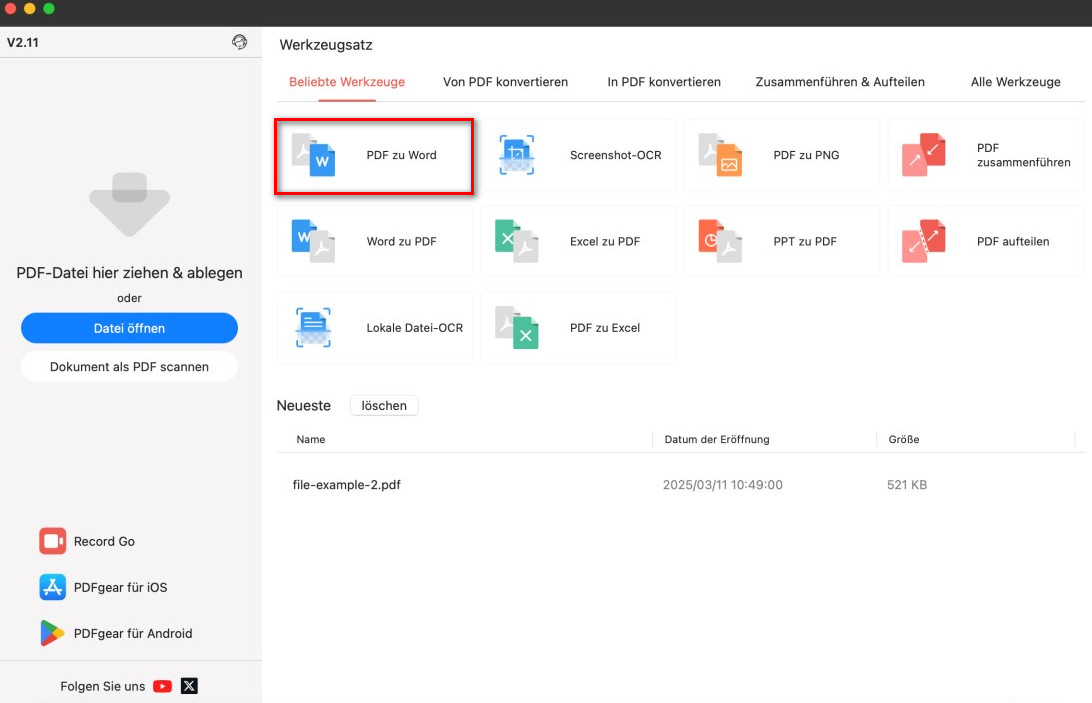This screenshot has width=1092, height=703.
Task: Open the Alle Werkzeuge tab
Action: 1015,82
